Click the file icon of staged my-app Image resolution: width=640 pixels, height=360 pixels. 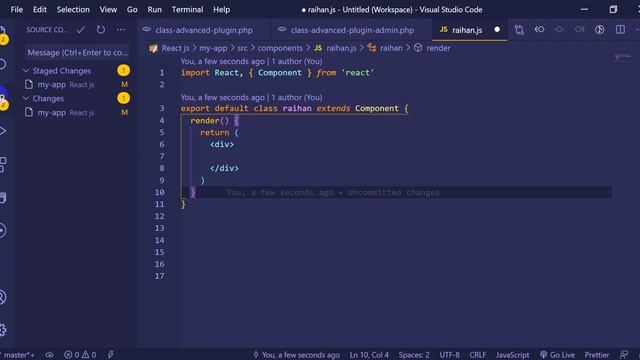click(29, 84)
